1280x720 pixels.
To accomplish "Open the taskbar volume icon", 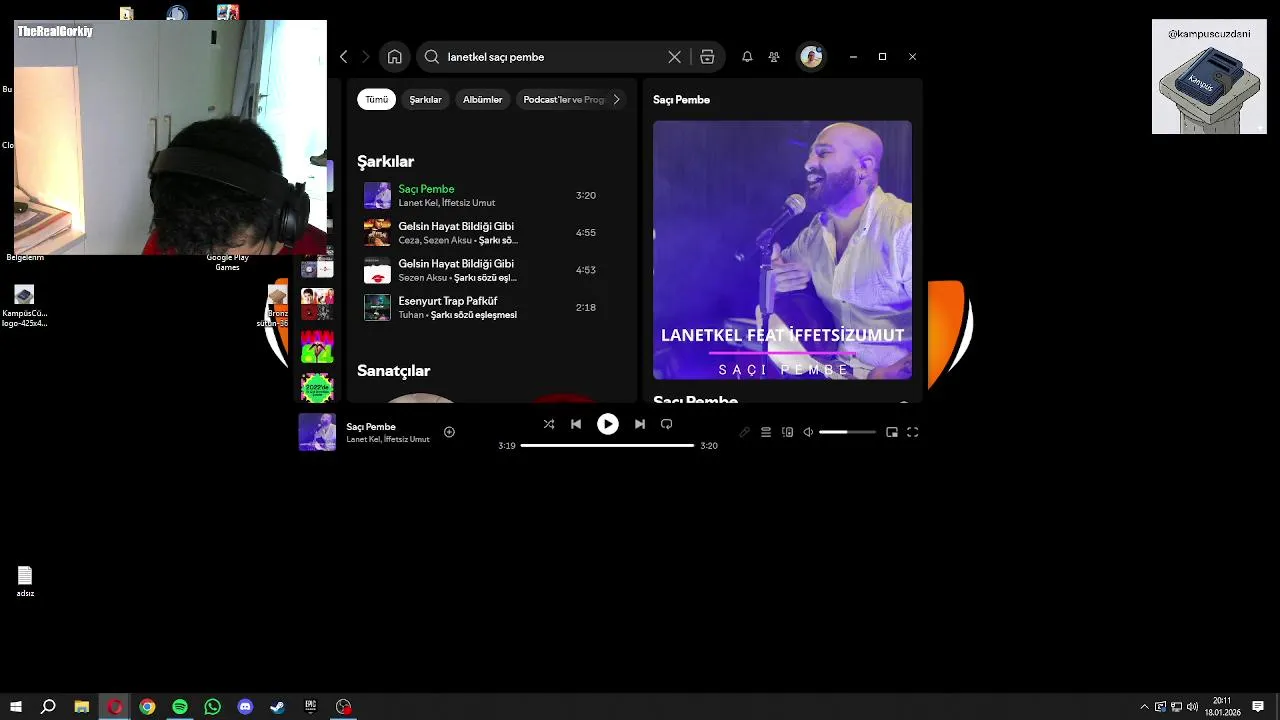I will [1192, 707].
